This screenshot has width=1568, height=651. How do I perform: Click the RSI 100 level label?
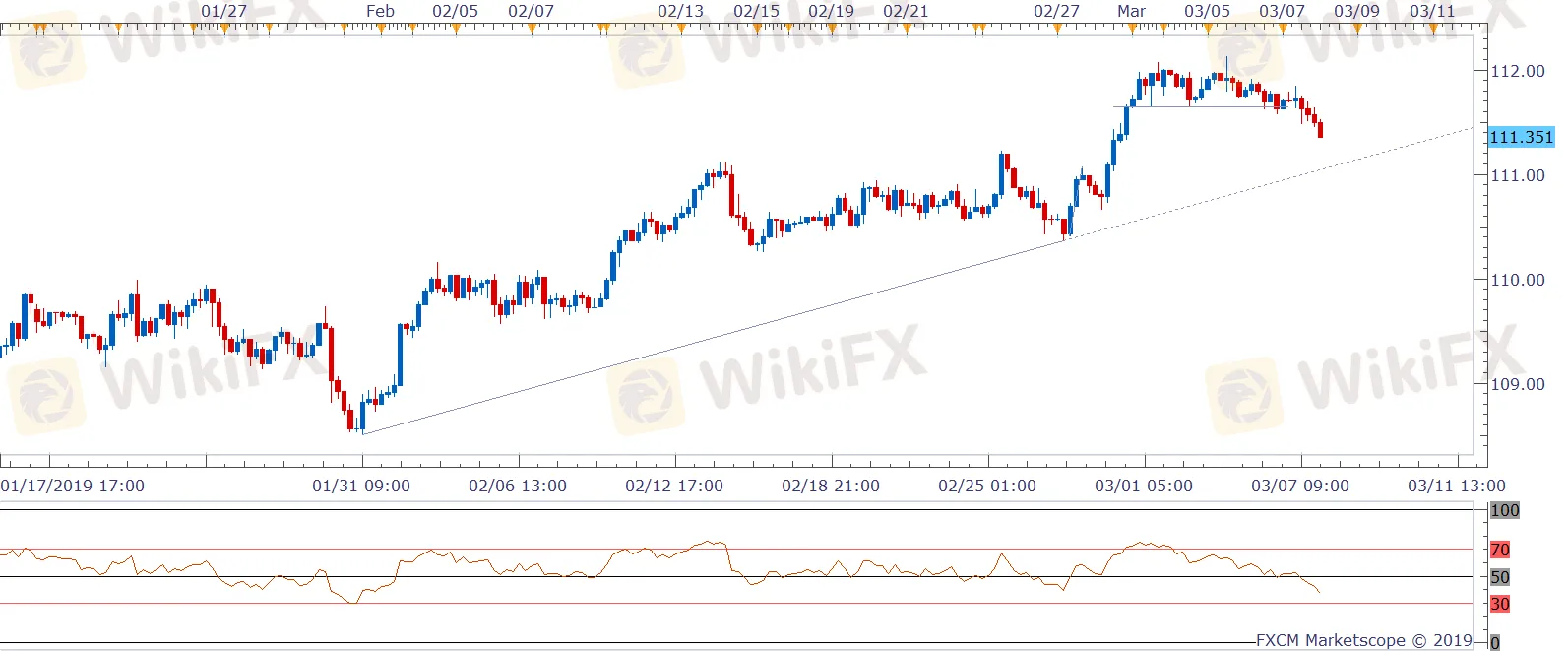1505,510
